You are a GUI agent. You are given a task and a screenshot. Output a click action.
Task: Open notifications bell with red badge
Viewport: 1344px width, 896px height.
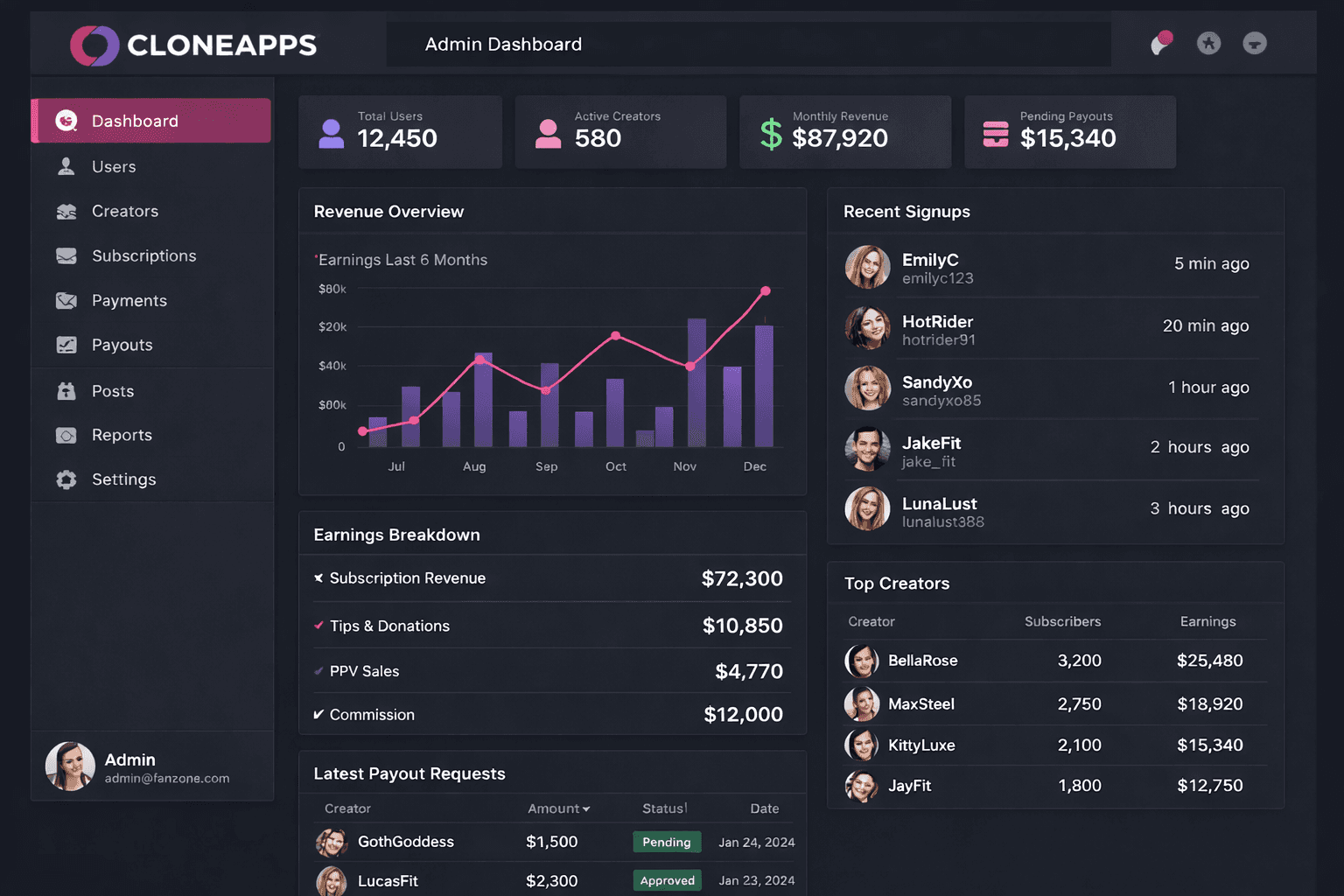(x=1161, y=43)
